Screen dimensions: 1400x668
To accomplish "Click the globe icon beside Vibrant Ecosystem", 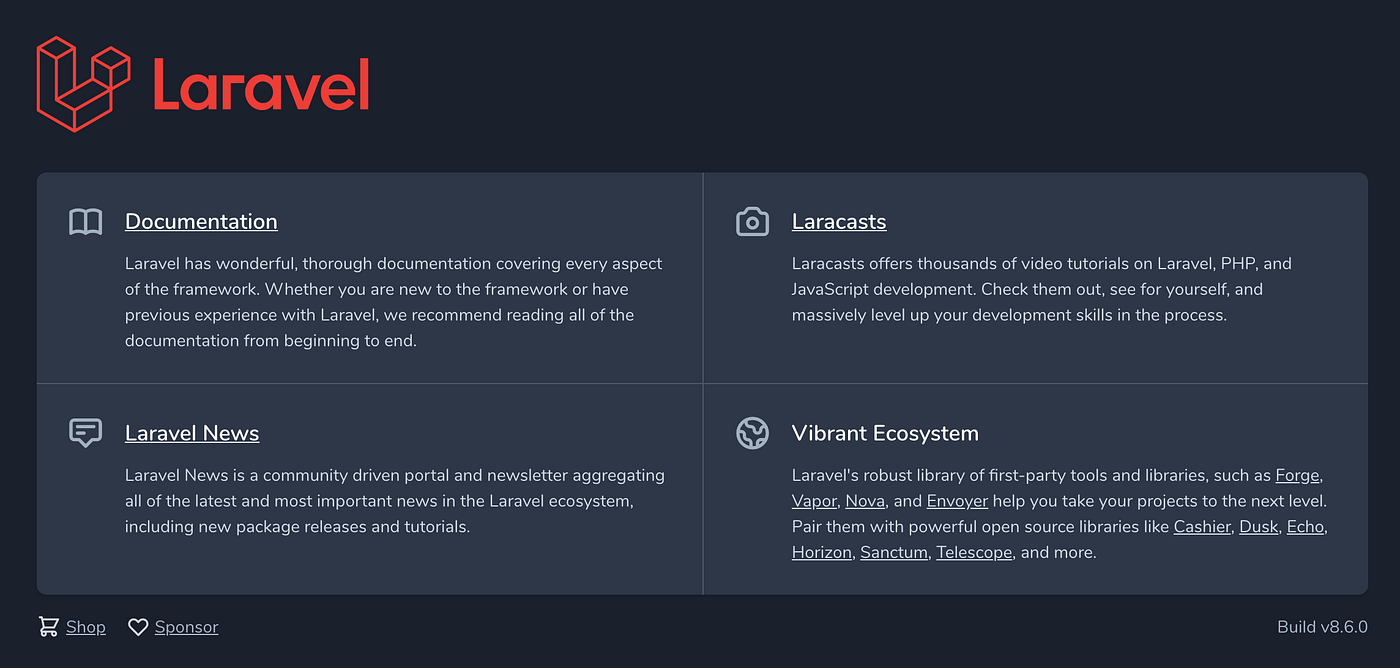I will 752,432.
